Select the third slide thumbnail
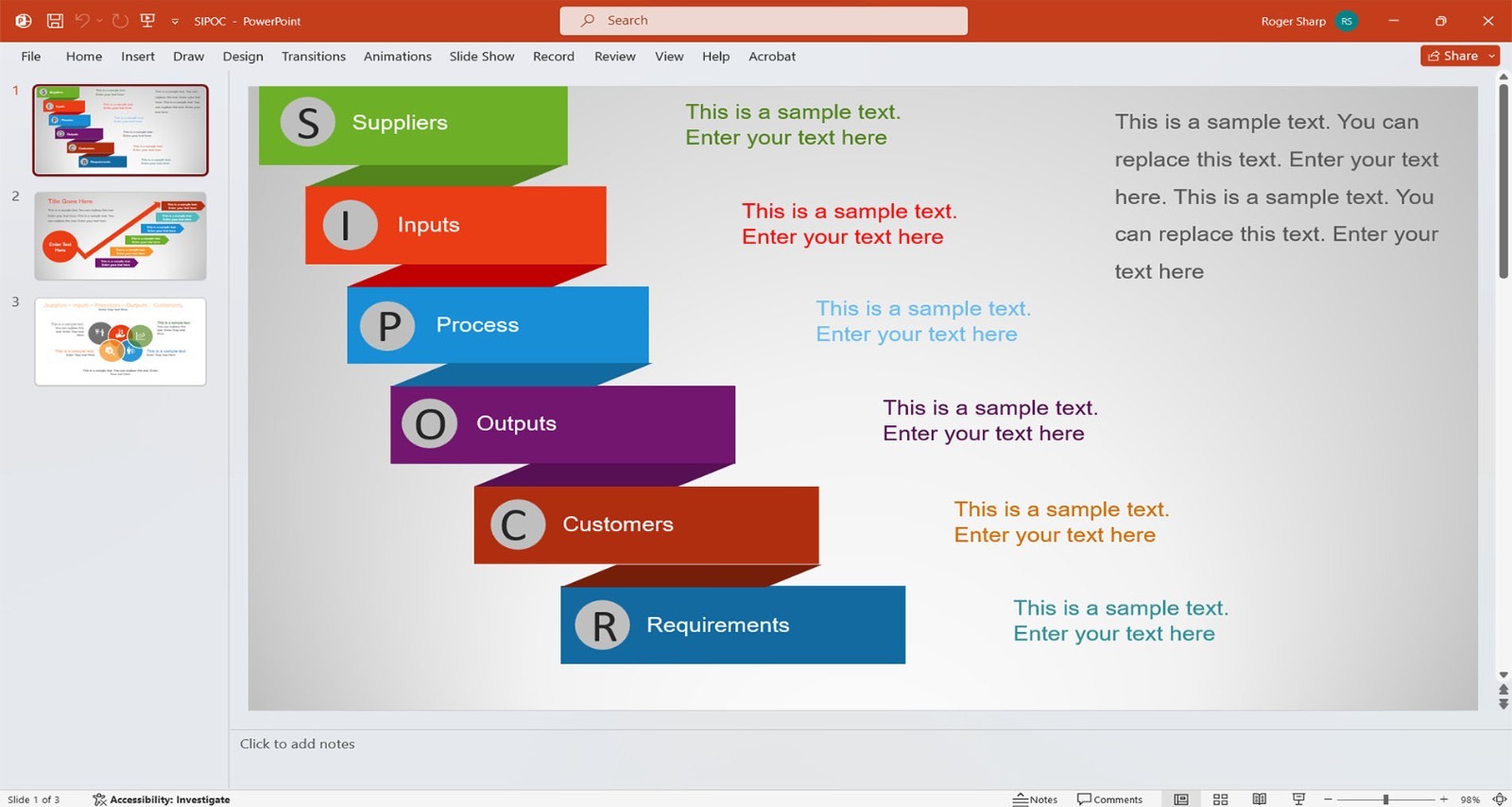The width and height of the screenshot is (1512, 807). point(120,341)
